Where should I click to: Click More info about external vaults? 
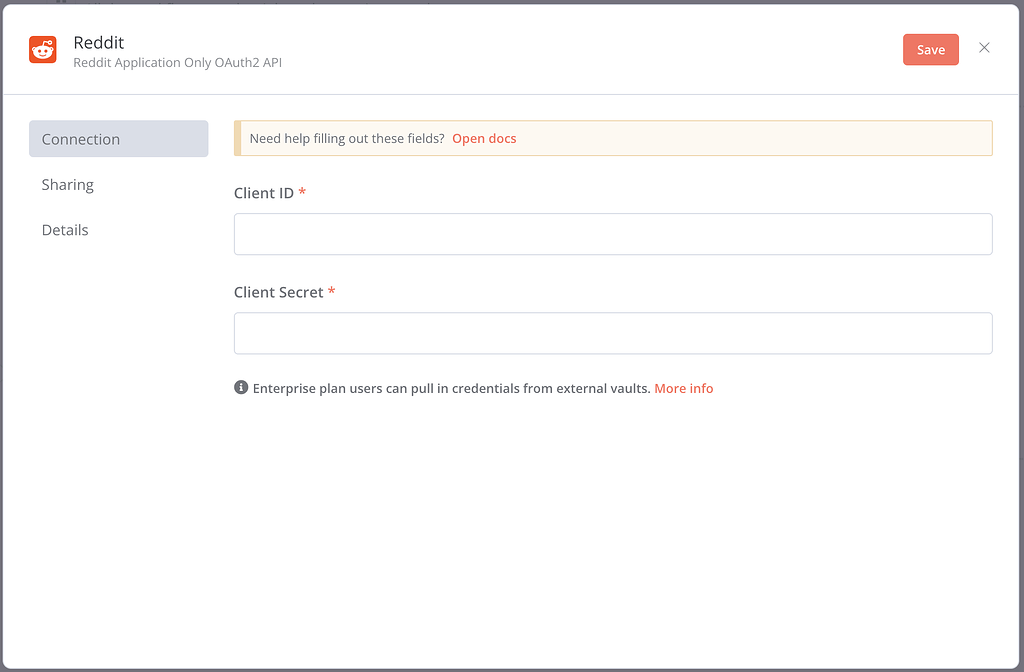[x=684, y=388]
